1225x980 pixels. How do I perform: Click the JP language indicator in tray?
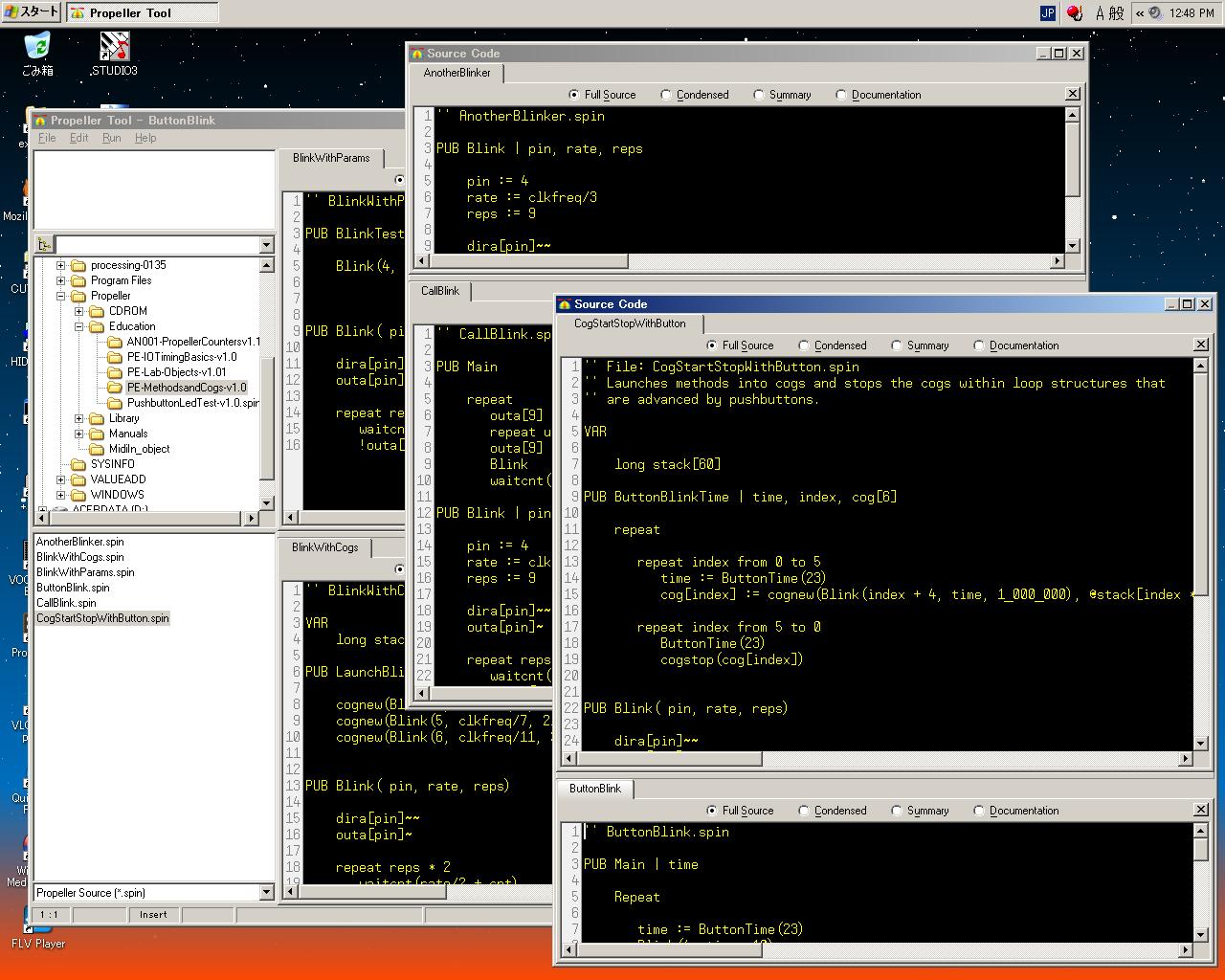click(x=1048, y=12)
